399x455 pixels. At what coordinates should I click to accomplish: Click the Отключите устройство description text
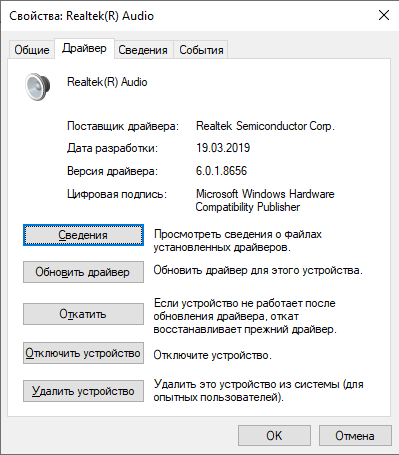click(212, 355)
